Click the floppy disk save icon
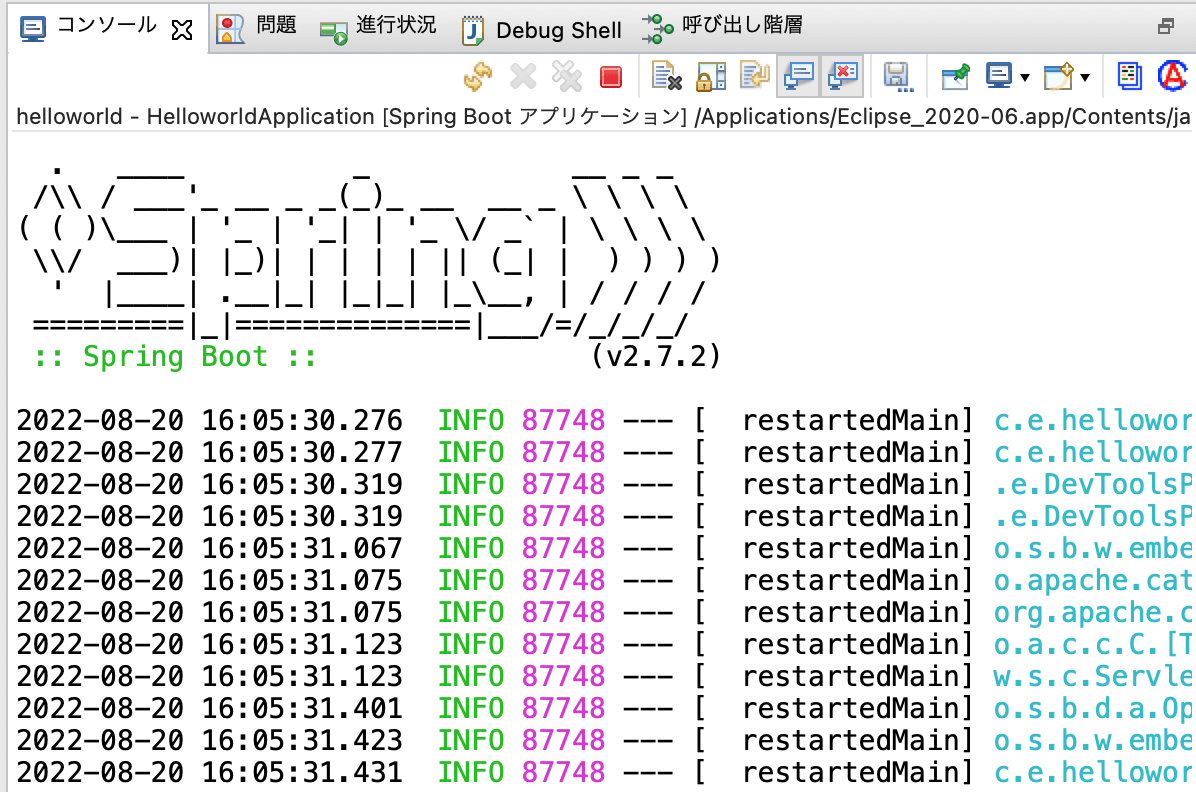 pos(896,77)
